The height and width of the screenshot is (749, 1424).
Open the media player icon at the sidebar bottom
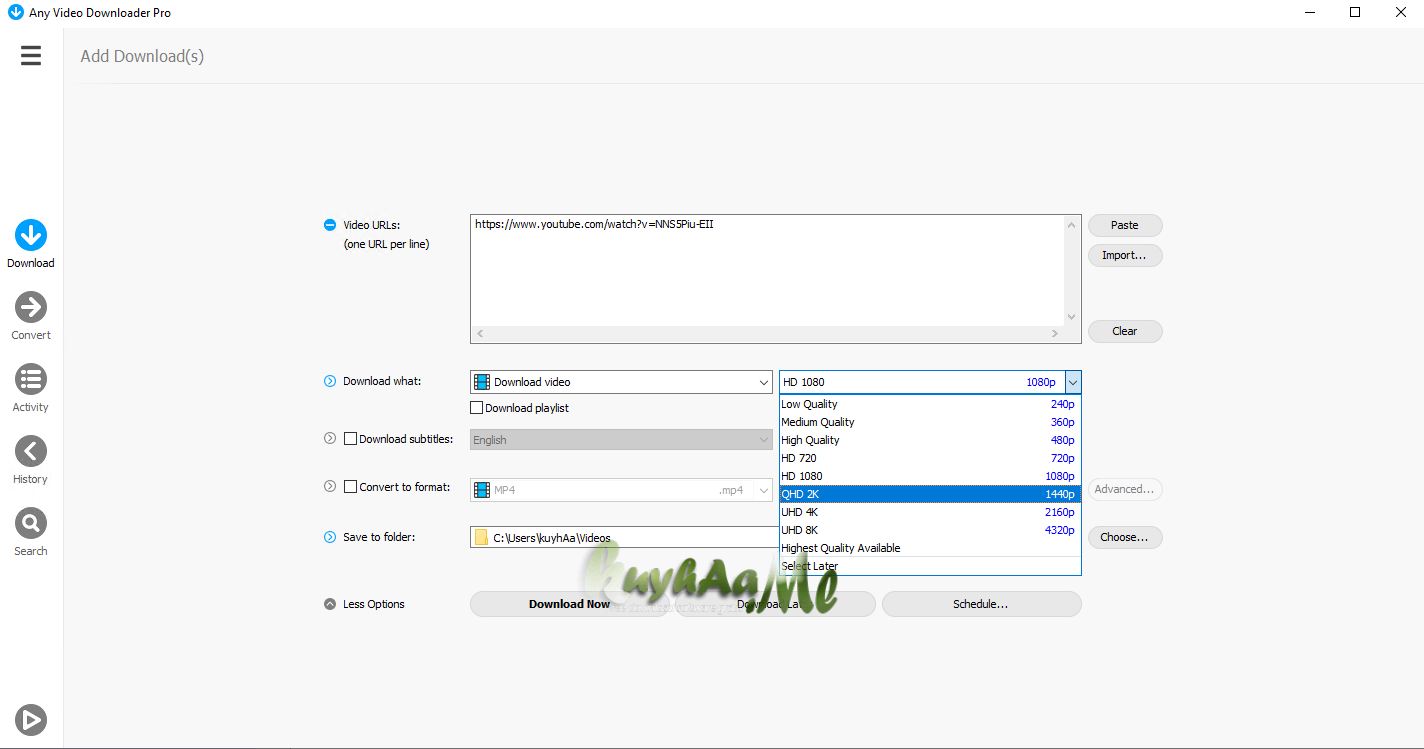click(31, 719)
